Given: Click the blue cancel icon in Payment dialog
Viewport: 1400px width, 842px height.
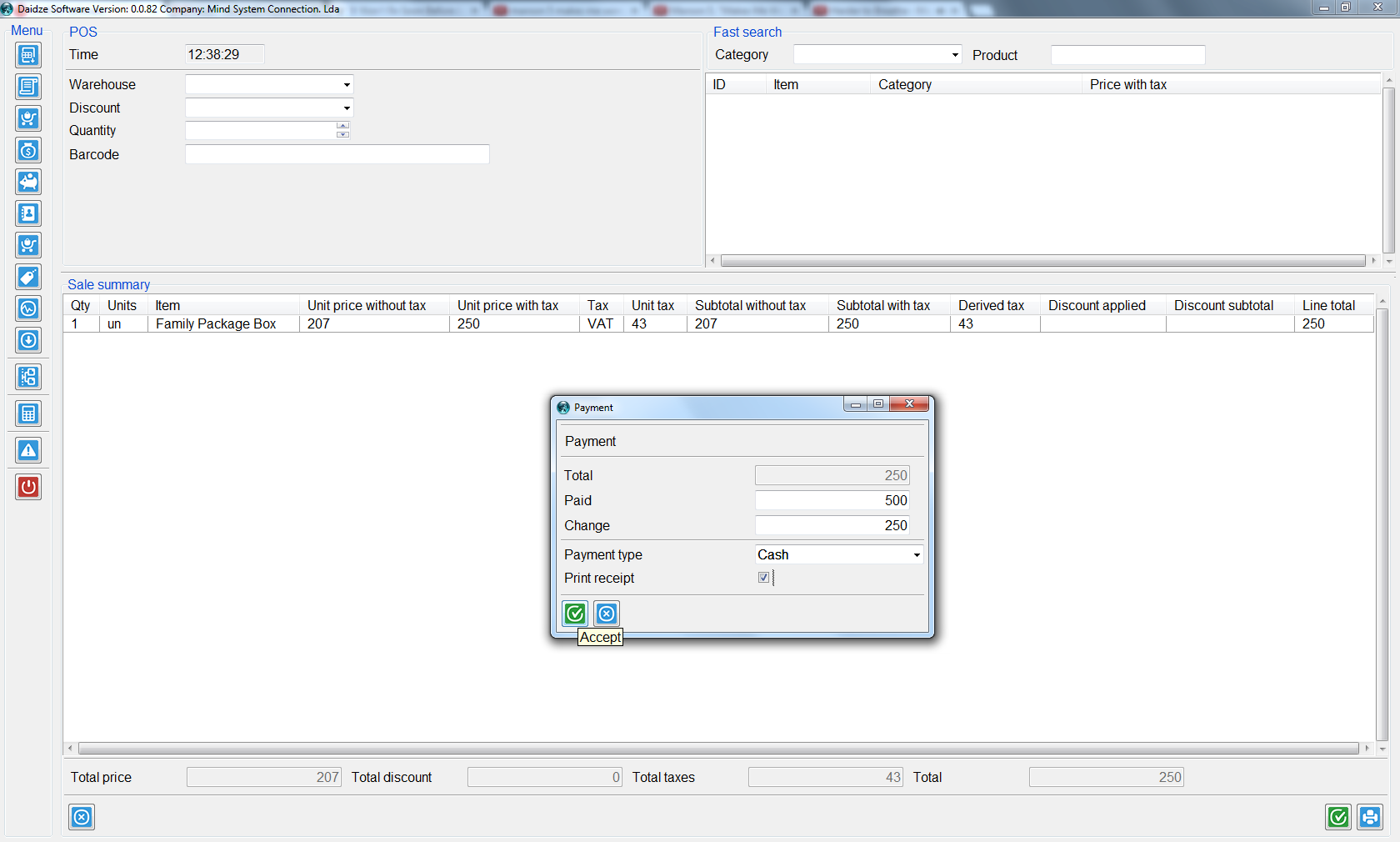Looking at the screenshot, I should 607,614.
